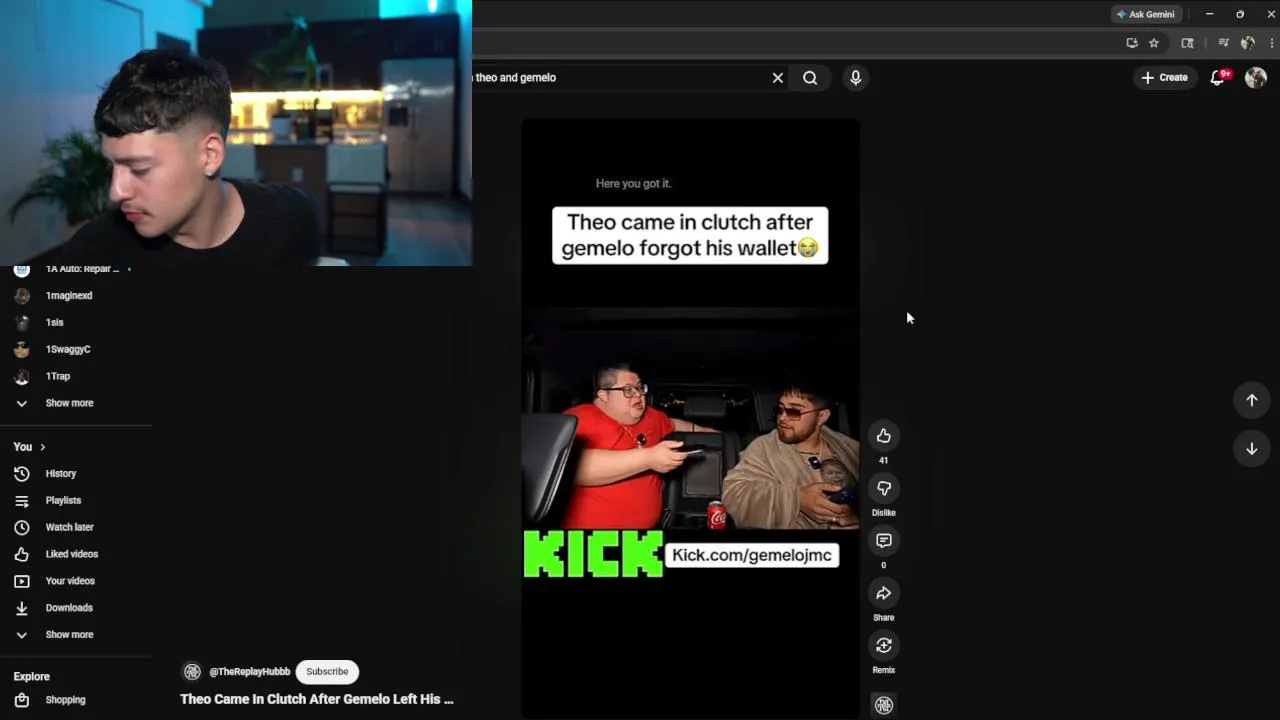This screenshot has width=1280, height=720.
Task: Clear the search box with the X
Action: coord(777,77)
